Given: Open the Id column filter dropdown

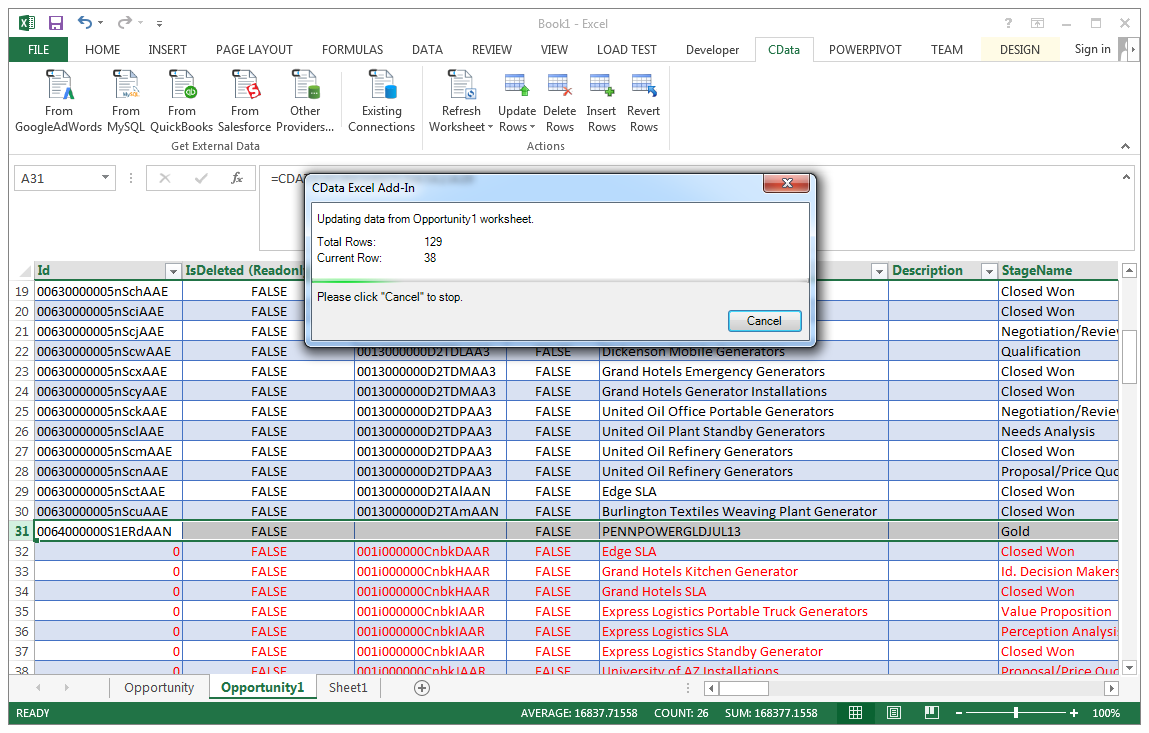Looking at the screenshot, I should tap(173, 271).
